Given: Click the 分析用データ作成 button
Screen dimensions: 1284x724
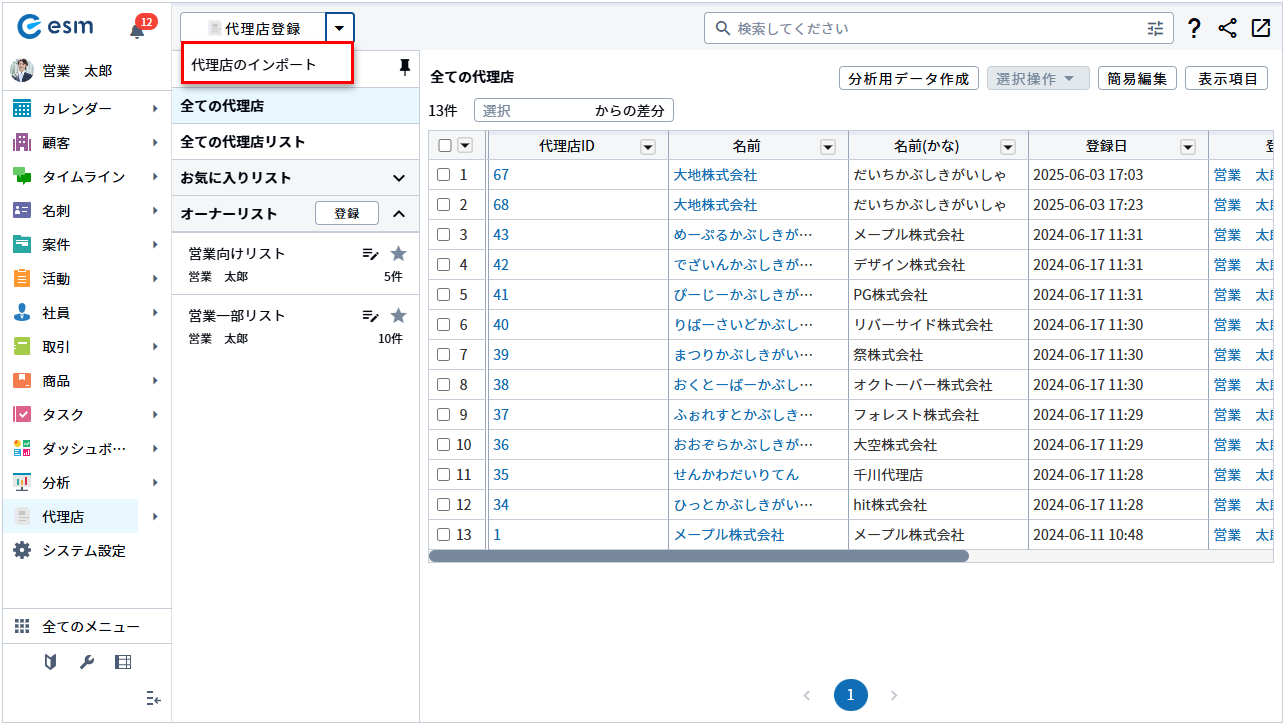Looking at the screenshot, I should point(908,79).
